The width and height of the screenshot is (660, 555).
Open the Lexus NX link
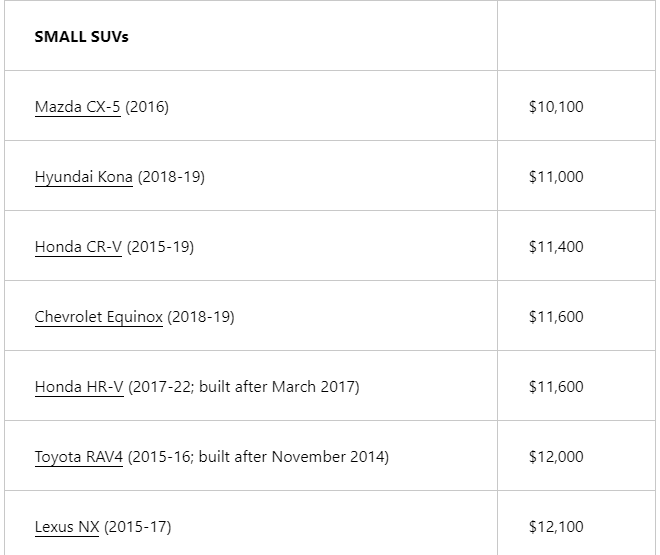point(66,527)
